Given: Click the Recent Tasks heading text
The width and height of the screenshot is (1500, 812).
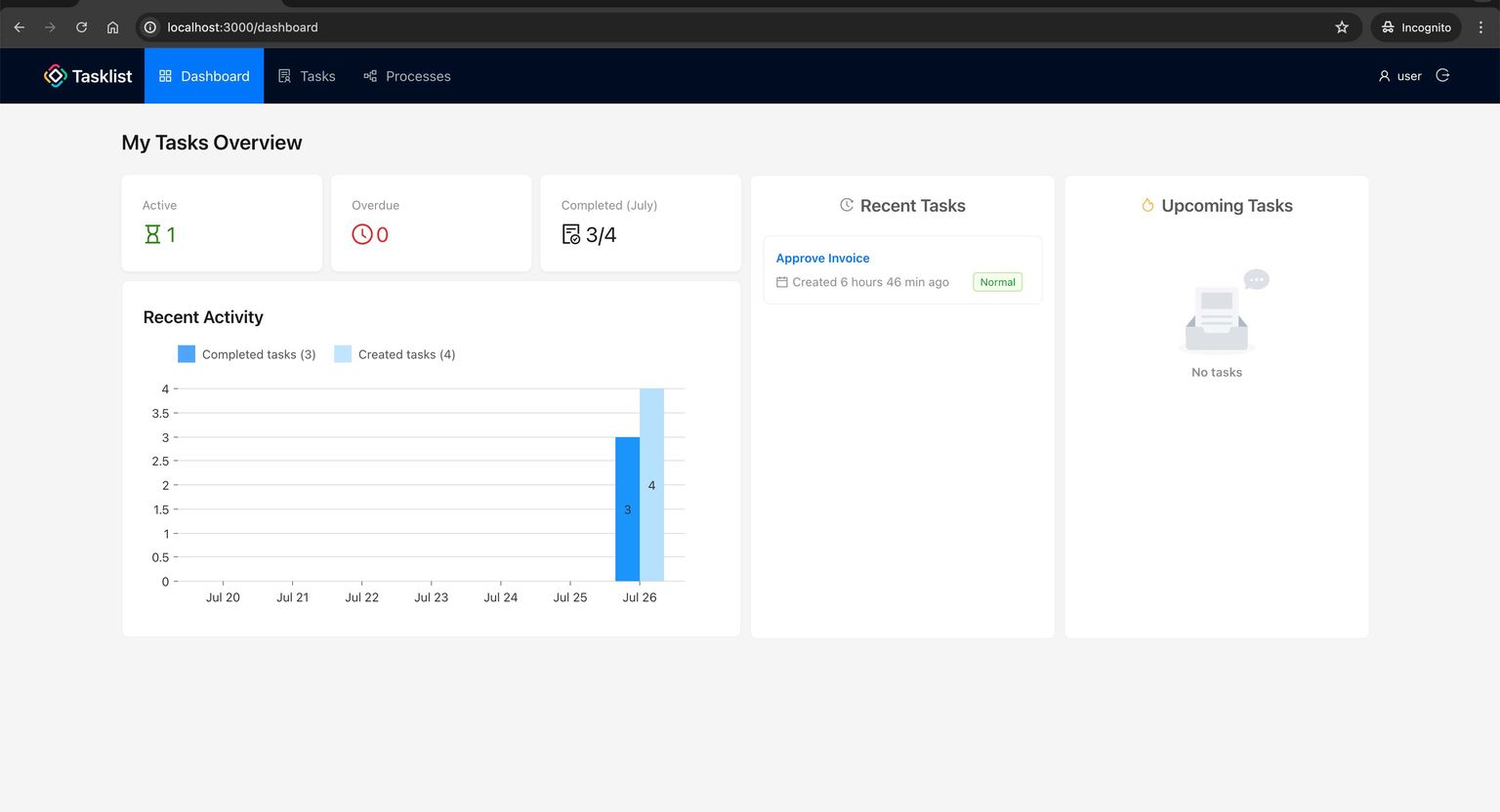Looking at the screenshot, I should pos(912,205).
